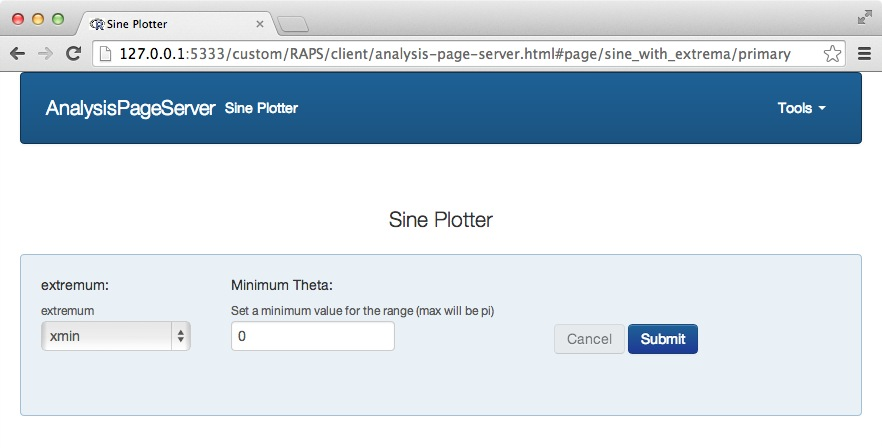Click the Sine Plotter tab favicon
This screenshot has width=882, height=448.
pyautogui.click(x=96, y=24)
